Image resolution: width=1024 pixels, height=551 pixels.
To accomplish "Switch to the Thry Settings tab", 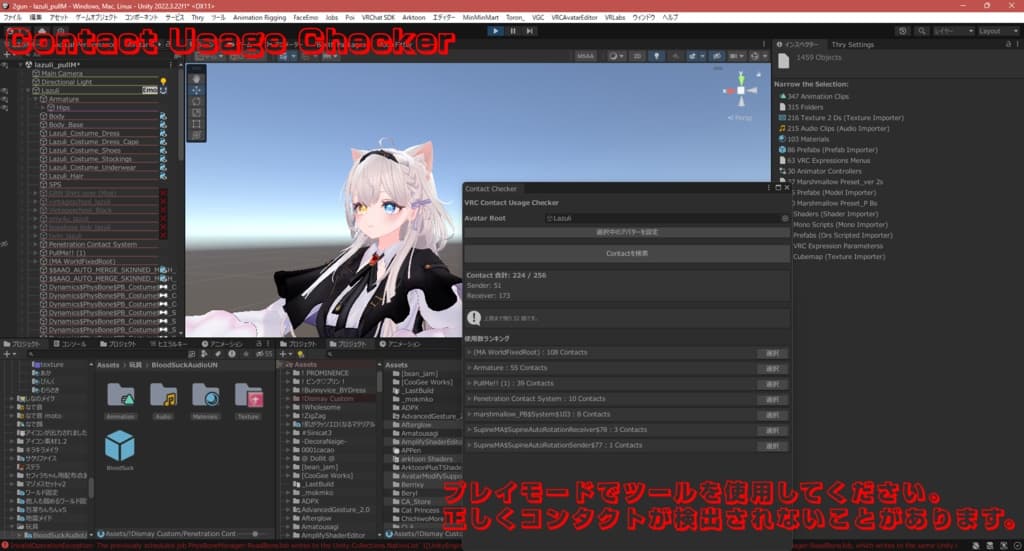I will pyautogui.click(x=852, y=44).
